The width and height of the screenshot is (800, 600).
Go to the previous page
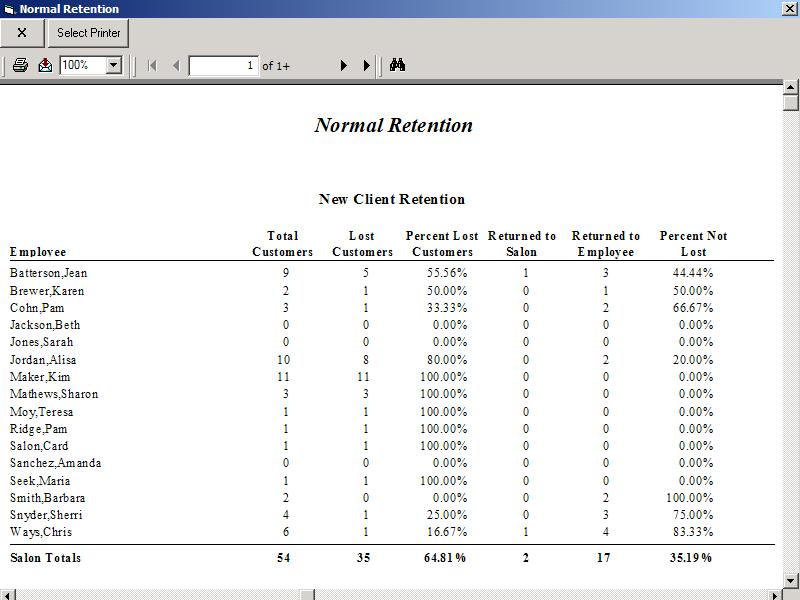click(176, 65)
